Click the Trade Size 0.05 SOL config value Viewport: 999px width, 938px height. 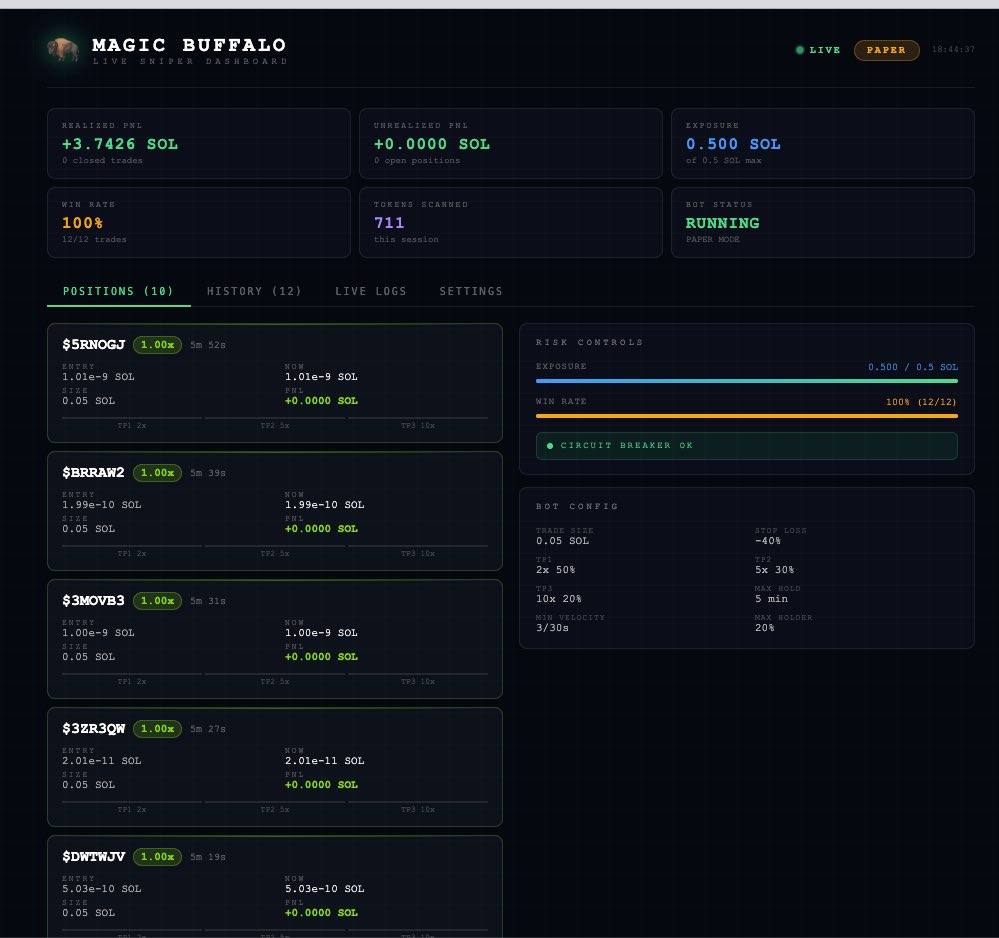(563, 541)
